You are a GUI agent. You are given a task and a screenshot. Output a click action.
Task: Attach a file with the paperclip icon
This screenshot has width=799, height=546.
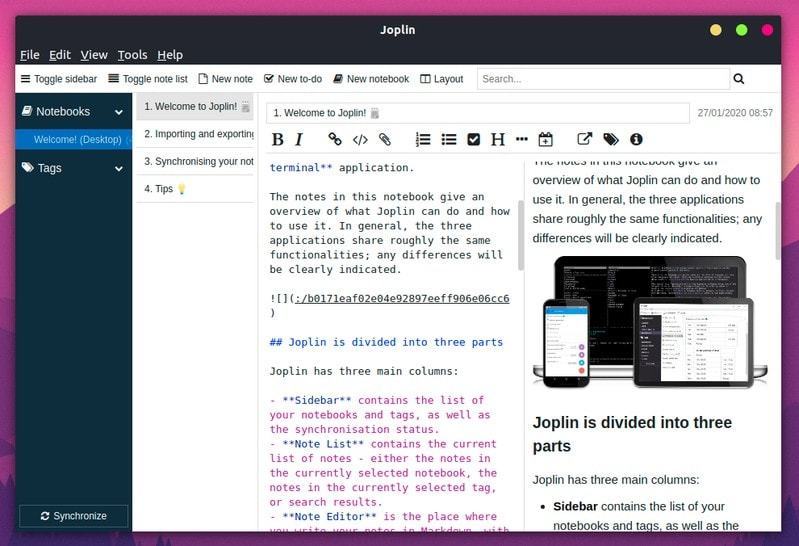384,139
